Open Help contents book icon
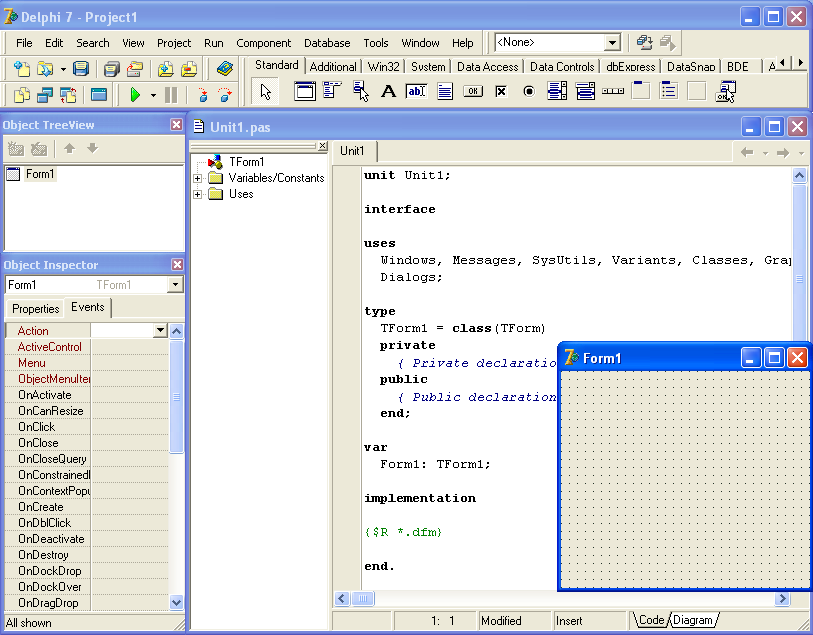The width and height of the screenshot is (813, 635). (x=225, y=68)
